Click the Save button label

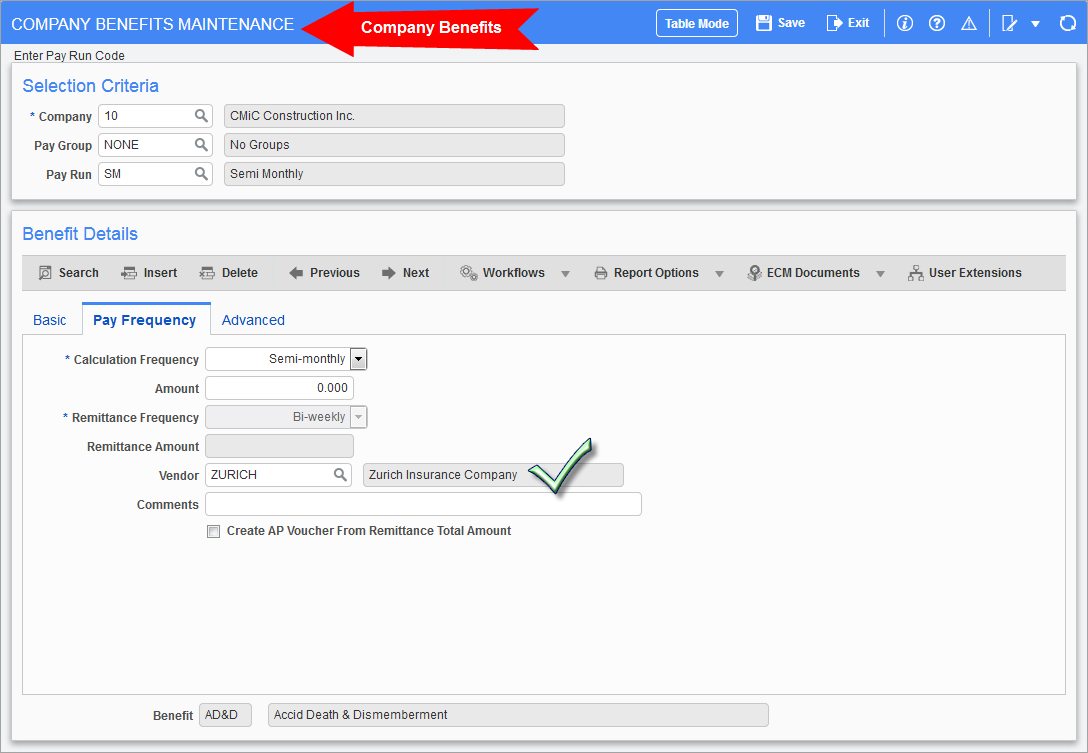coord(791,23)
